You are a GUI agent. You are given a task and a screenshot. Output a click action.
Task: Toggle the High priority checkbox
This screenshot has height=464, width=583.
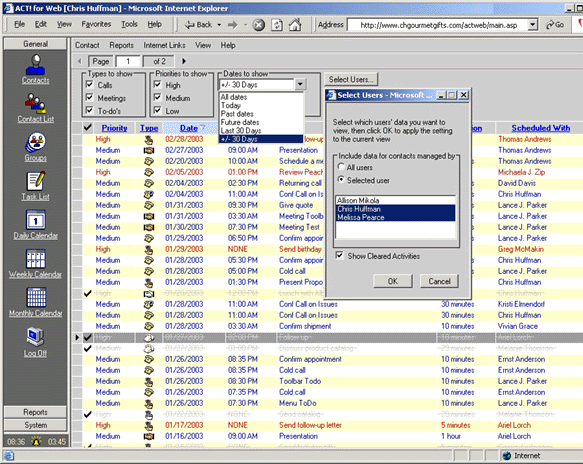tap(157, 84)
